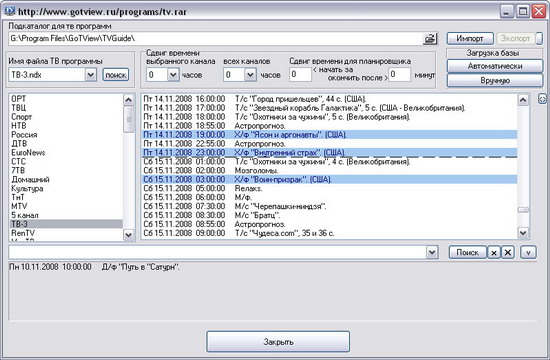Image resolution: width=550 pixels, height=360 pixels.
Task: Expand the search text history dropdown
Action: [432, 252]
